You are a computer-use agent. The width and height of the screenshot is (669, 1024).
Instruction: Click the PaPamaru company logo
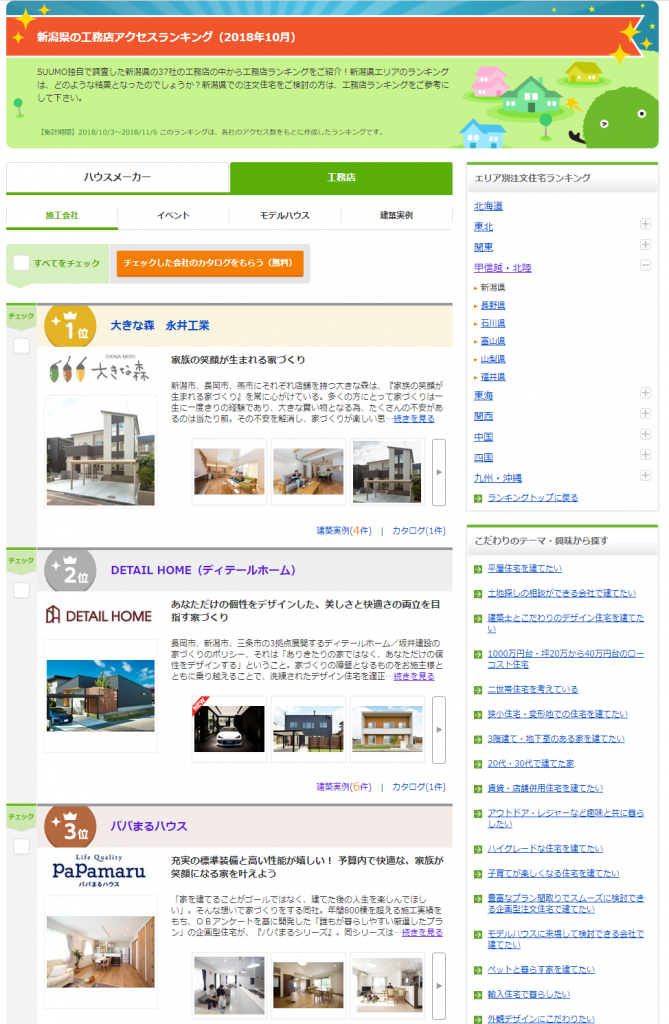point(100,874)
